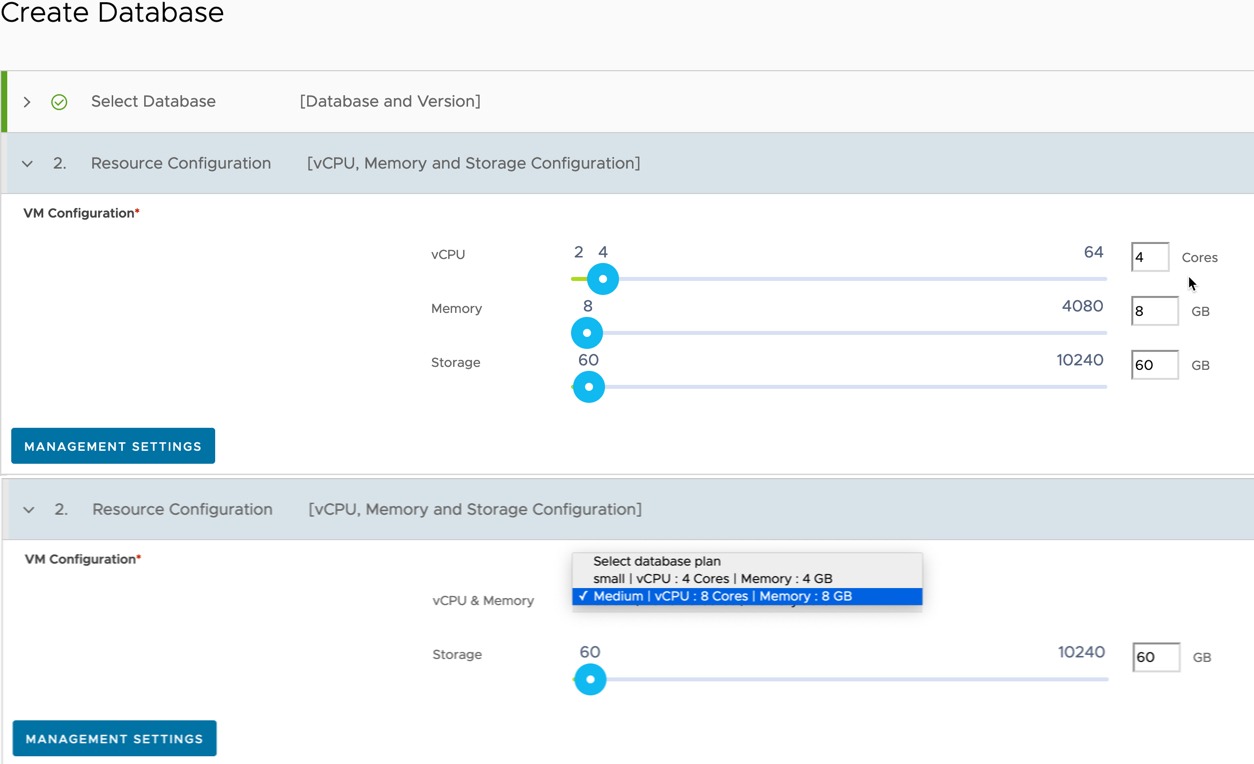Click the Memory slider maximum value 4080
Viewport: 1254px width, 764px height.
pos(1083,306)
